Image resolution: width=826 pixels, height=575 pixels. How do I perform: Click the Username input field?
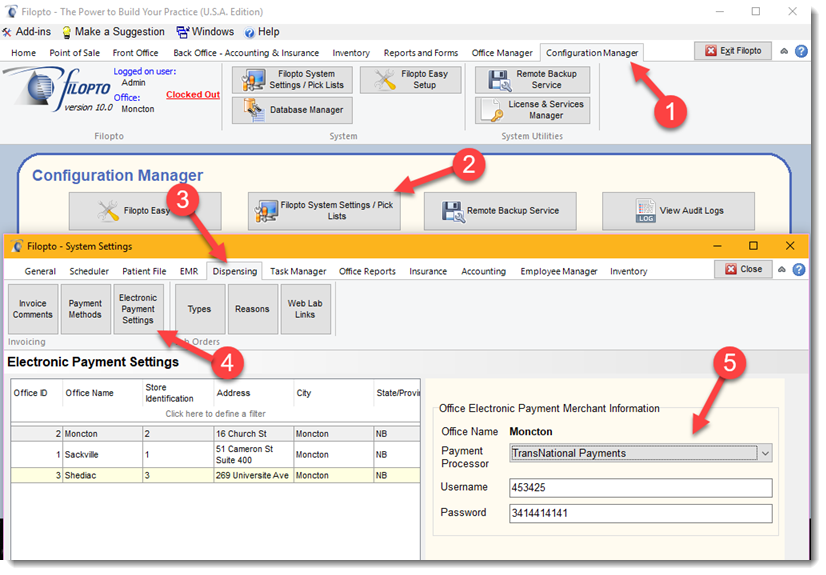coord(641,488)
